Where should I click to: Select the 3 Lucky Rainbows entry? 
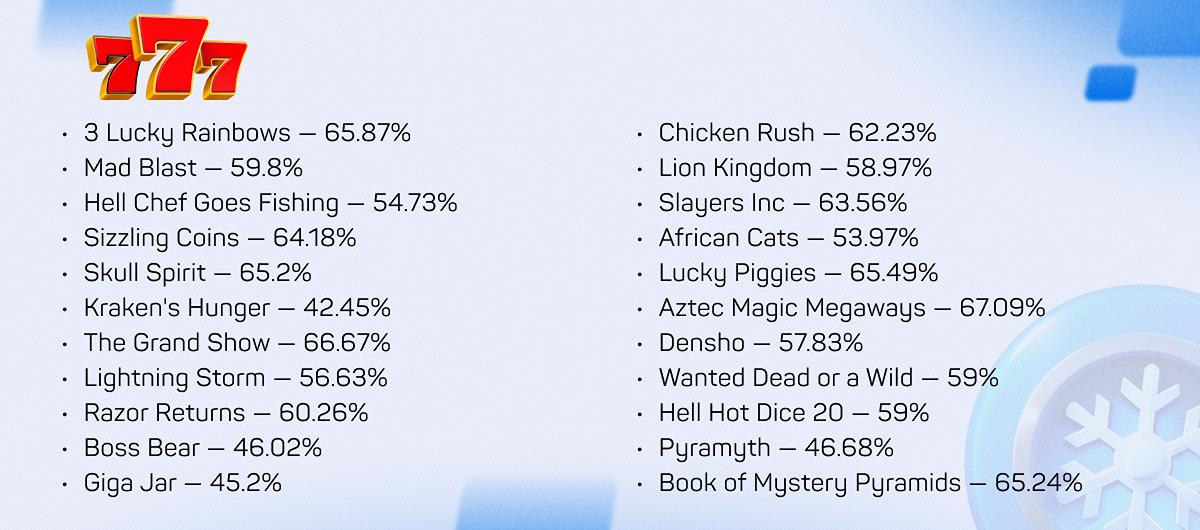tap(248, 133)
